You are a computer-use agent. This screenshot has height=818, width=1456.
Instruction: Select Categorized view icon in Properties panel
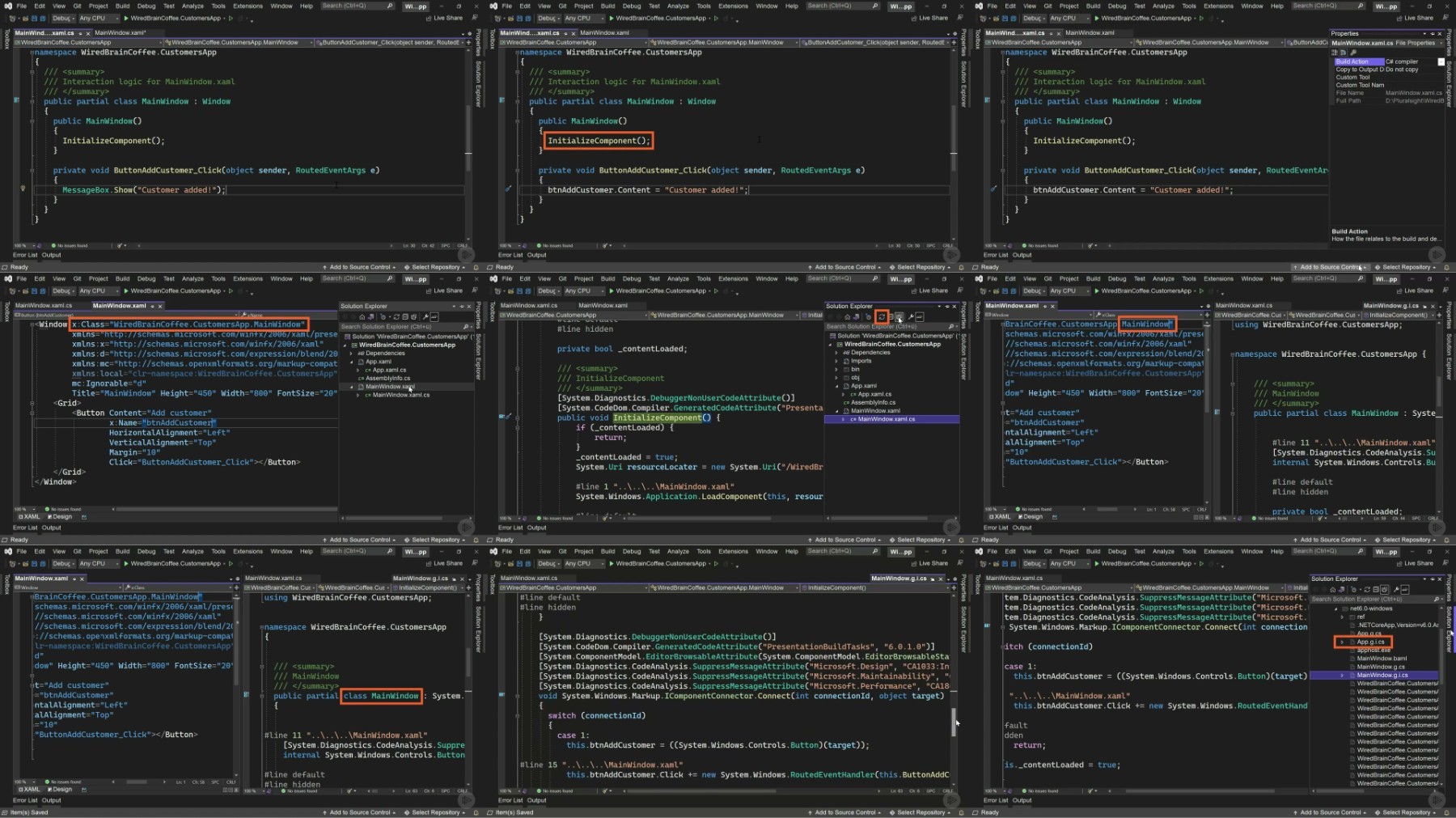[1335, 52]
